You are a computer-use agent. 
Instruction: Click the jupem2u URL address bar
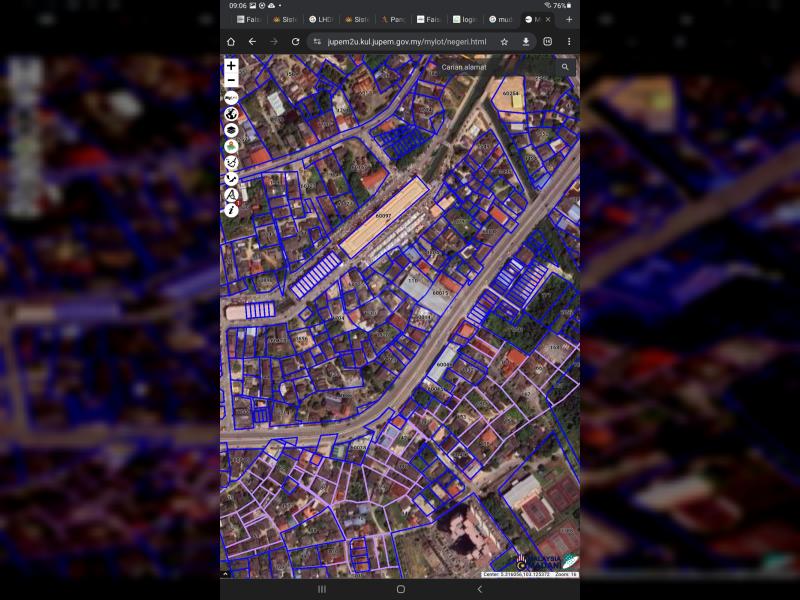[x=405, y=42]
